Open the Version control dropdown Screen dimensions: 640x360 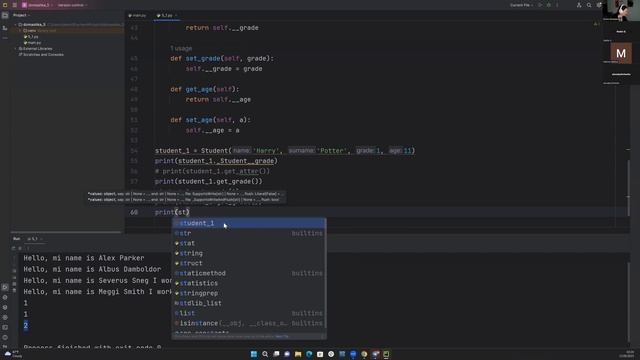72,5
